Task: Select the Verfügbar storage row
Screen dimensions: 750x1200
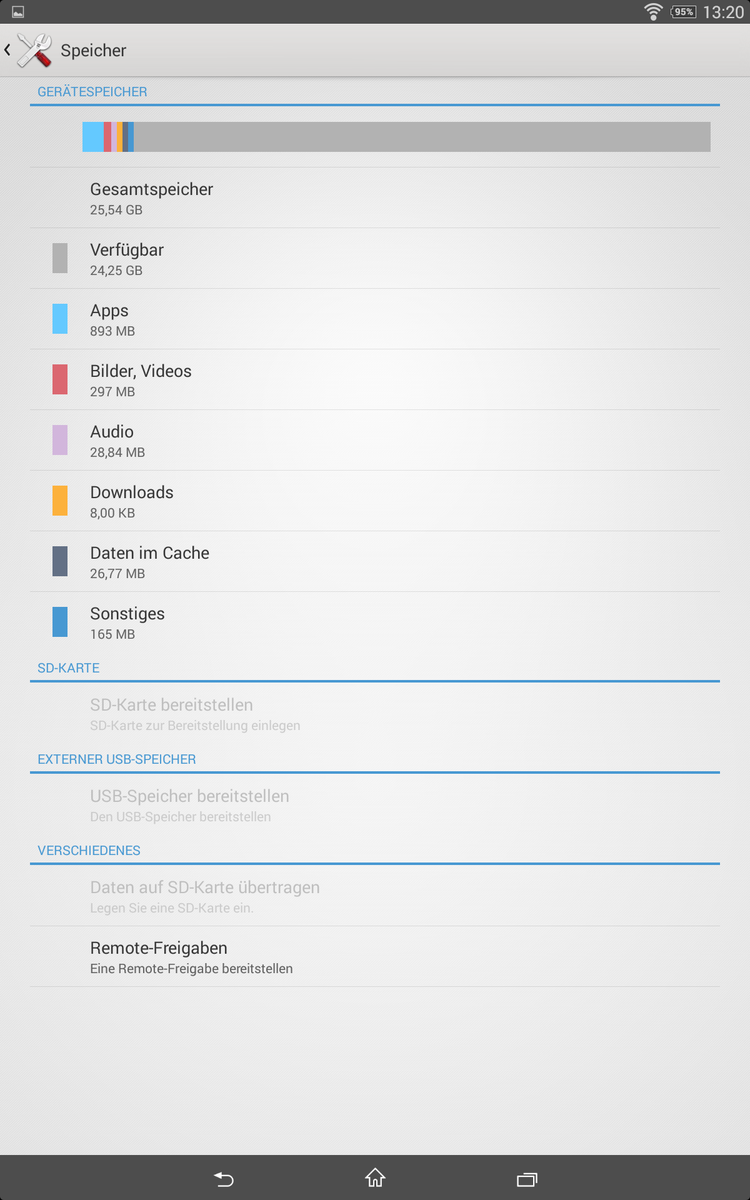Action: (374, 258)
